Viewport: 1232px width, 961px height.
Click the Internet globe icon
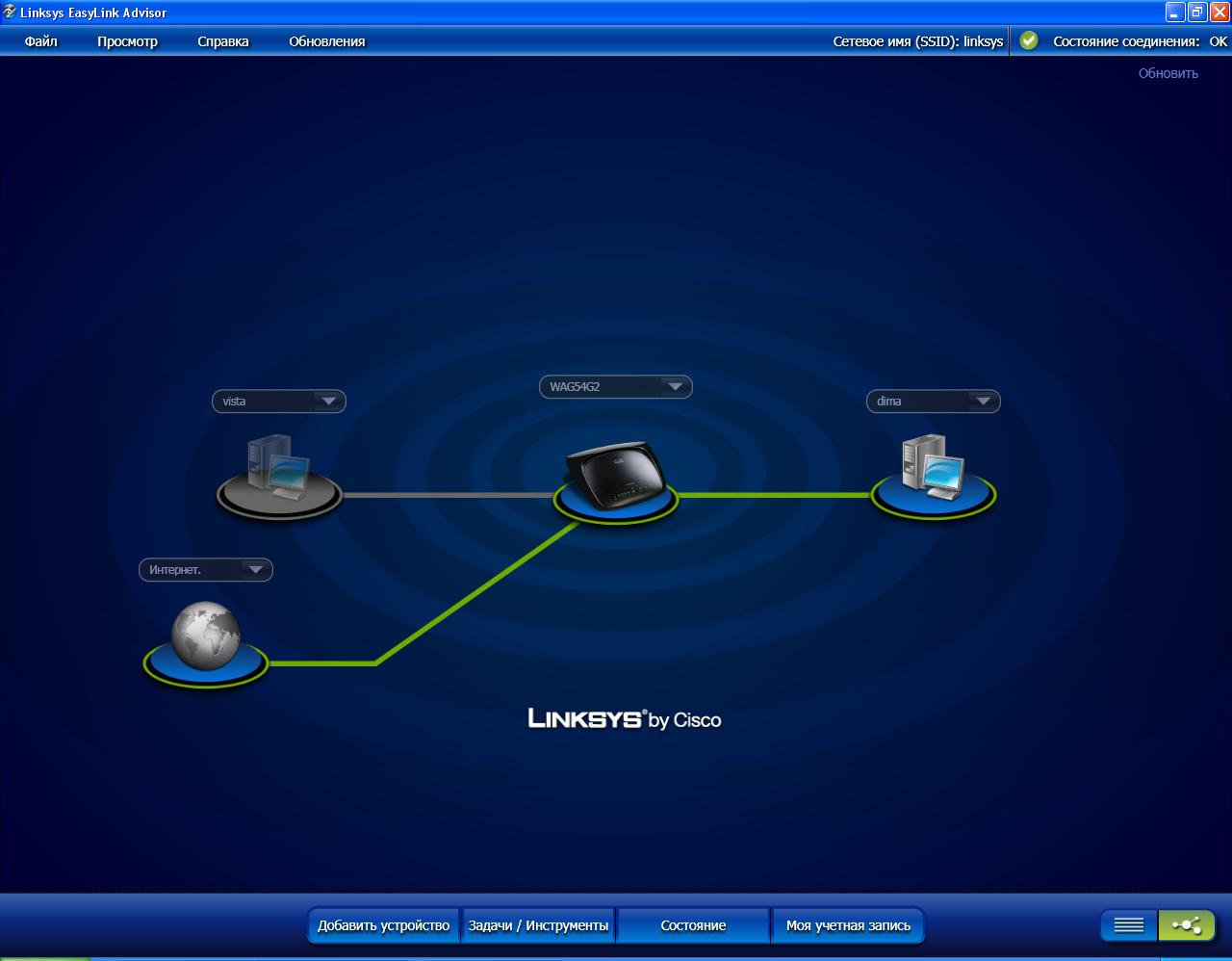click(x=205, y=637)
